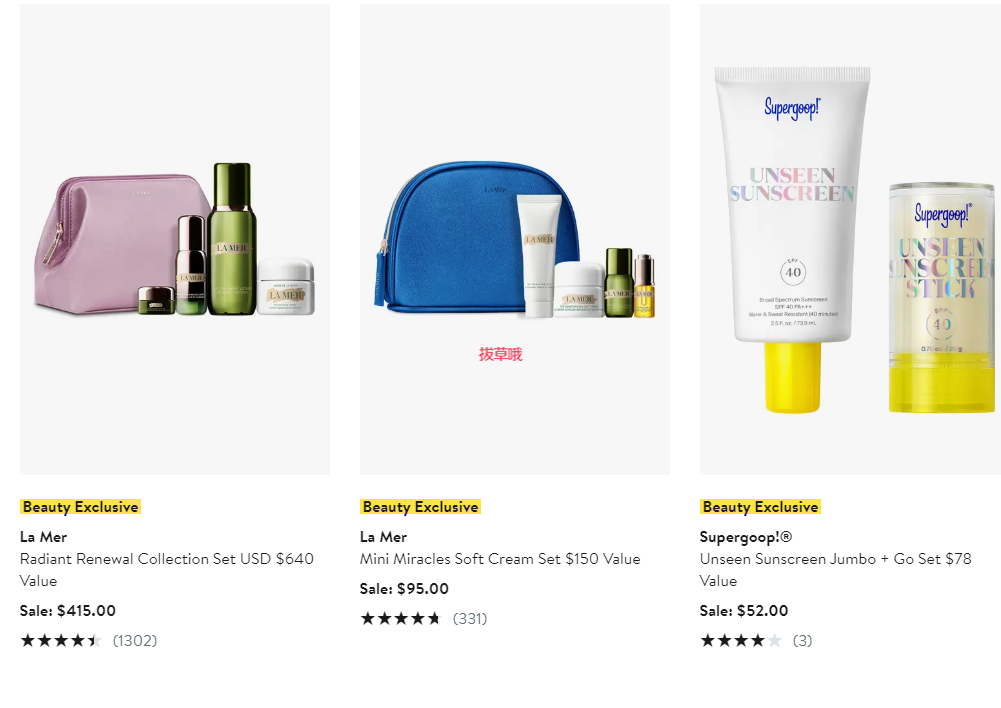This screenshot has width=1001, height=708.
Task: Open the La Mer Radiant Renewal product image
Action: (x=175, y=239)
